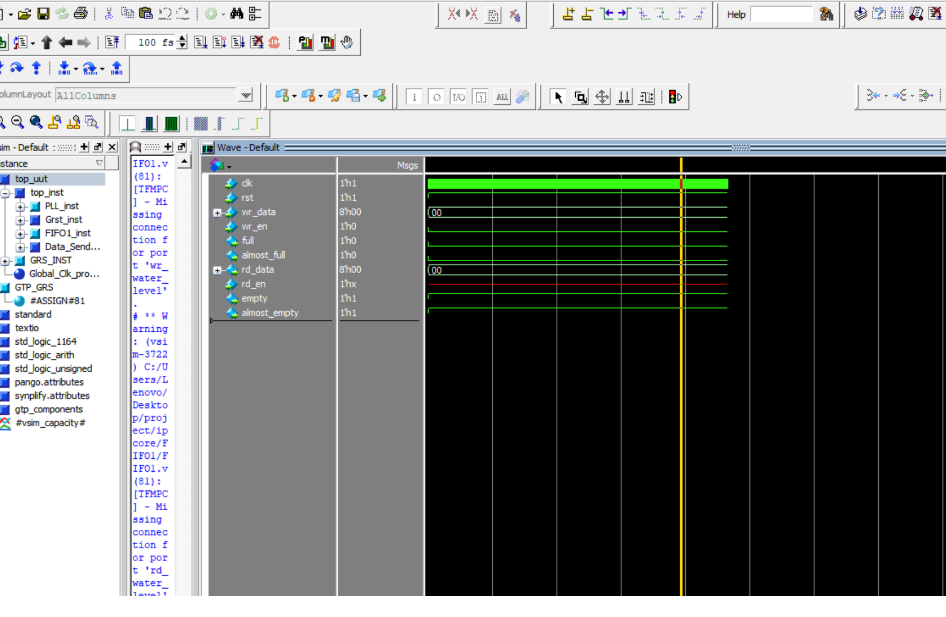The width and height of the screenshot is (946, 617).
Task: Click the Open file folder icon
Action: [x=24, y=13]
